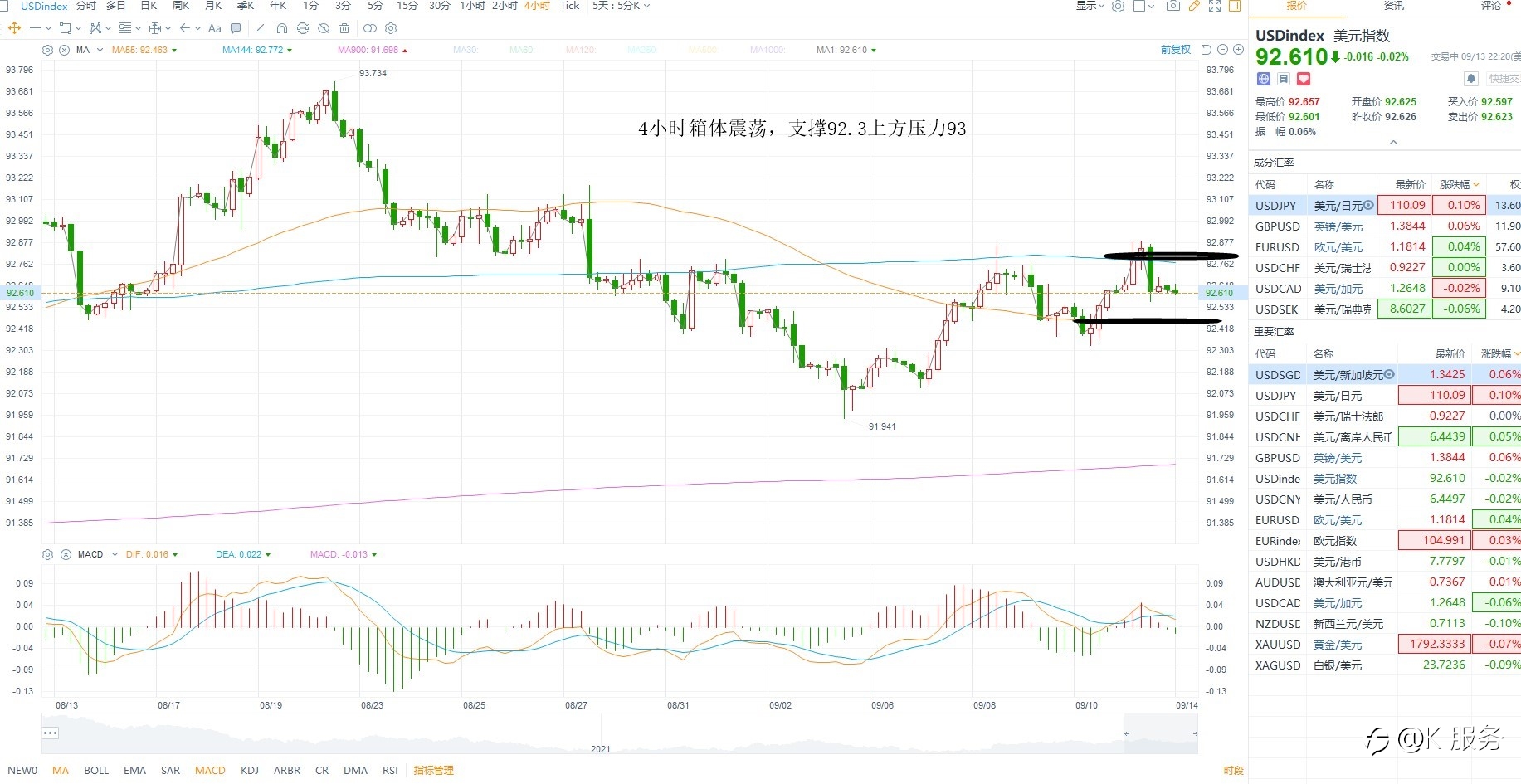Open chart settings gear in top bar
1521x784 pixels.
tap(1118, 6)
